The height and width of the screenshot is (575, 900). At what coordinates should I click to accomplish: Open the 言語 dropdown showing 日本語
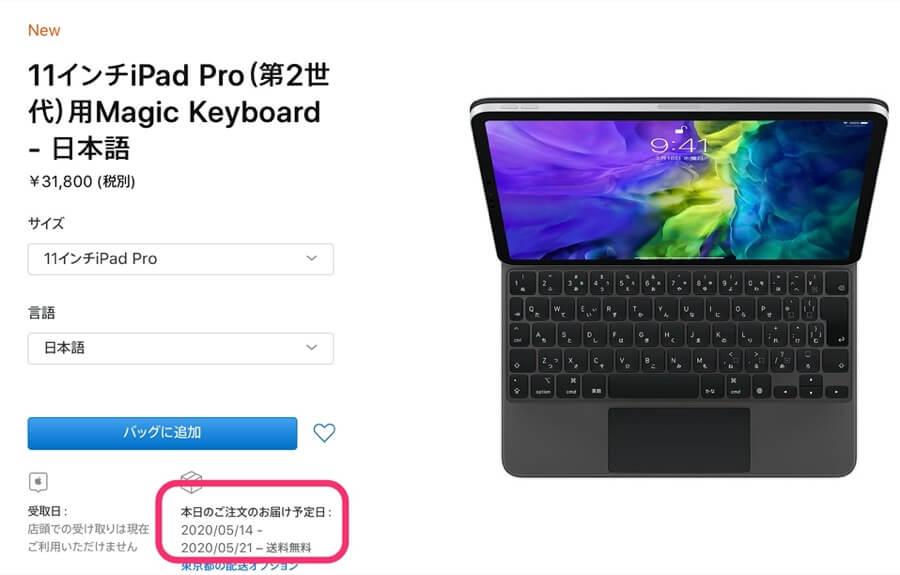tap(181, 348)
